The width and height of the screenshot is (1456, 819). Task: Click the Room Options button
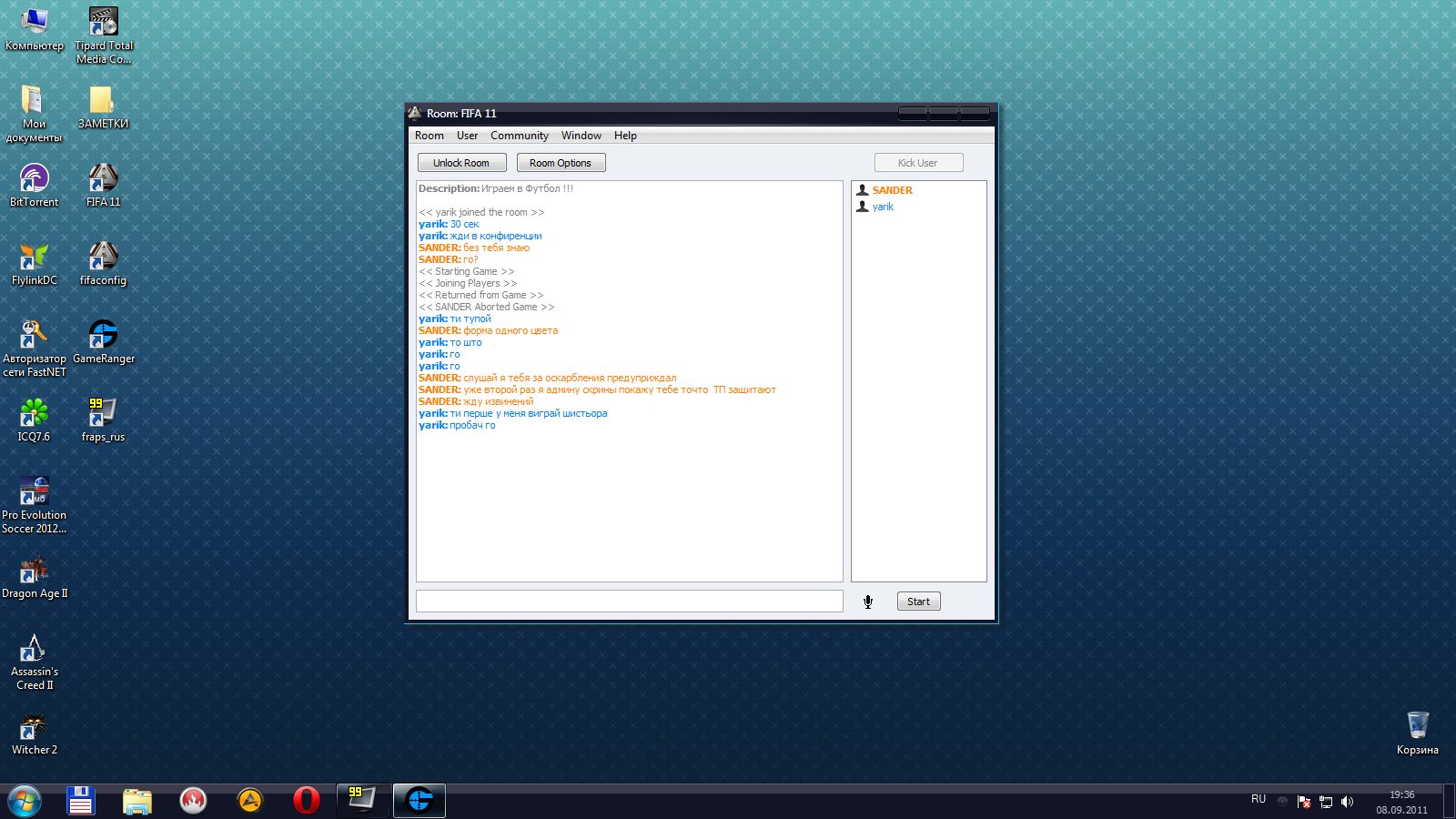pyautogui.click(x=561, y=163)
